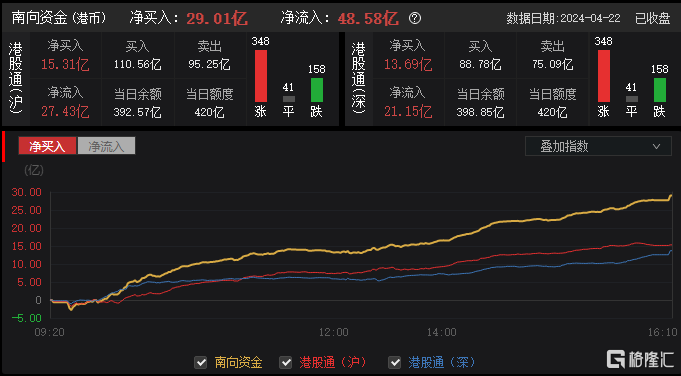Click the data date 2024-04-22
Screen dimensions: 681x376
(x=590, y=18)
